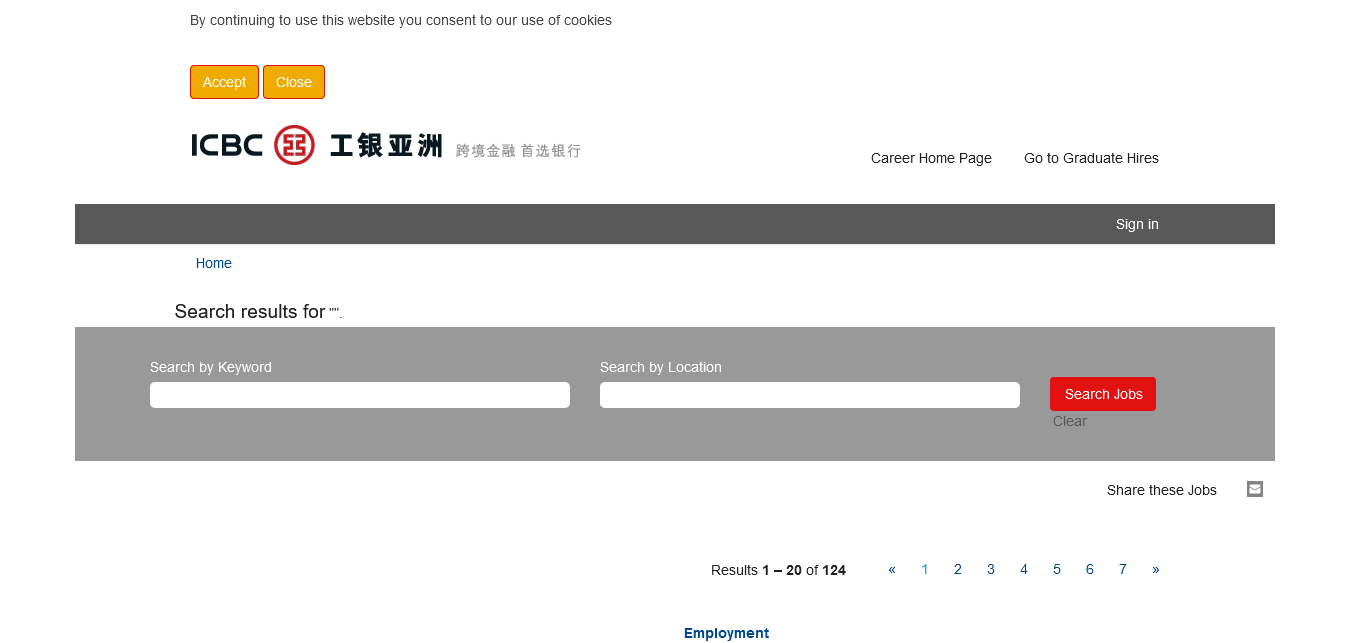Accept the cookies consent

[224, 82]
